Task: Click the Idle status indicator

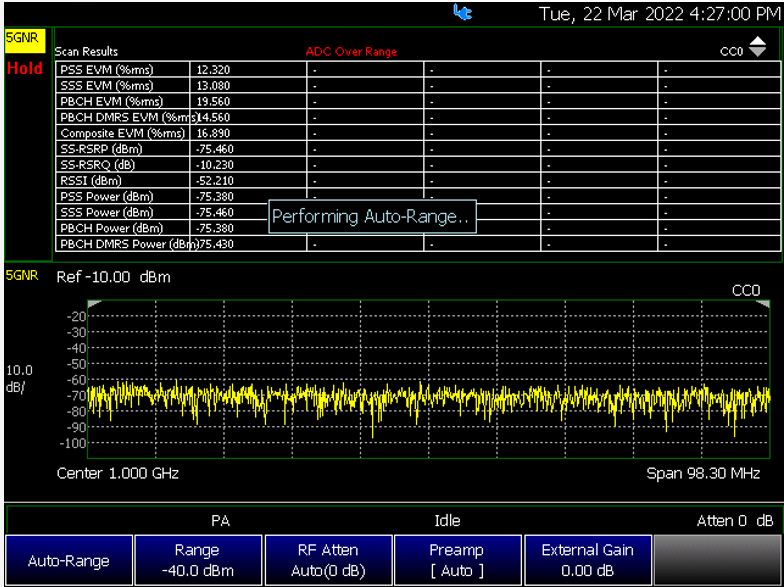Action: pyautogui.click(x=447, y=521)
